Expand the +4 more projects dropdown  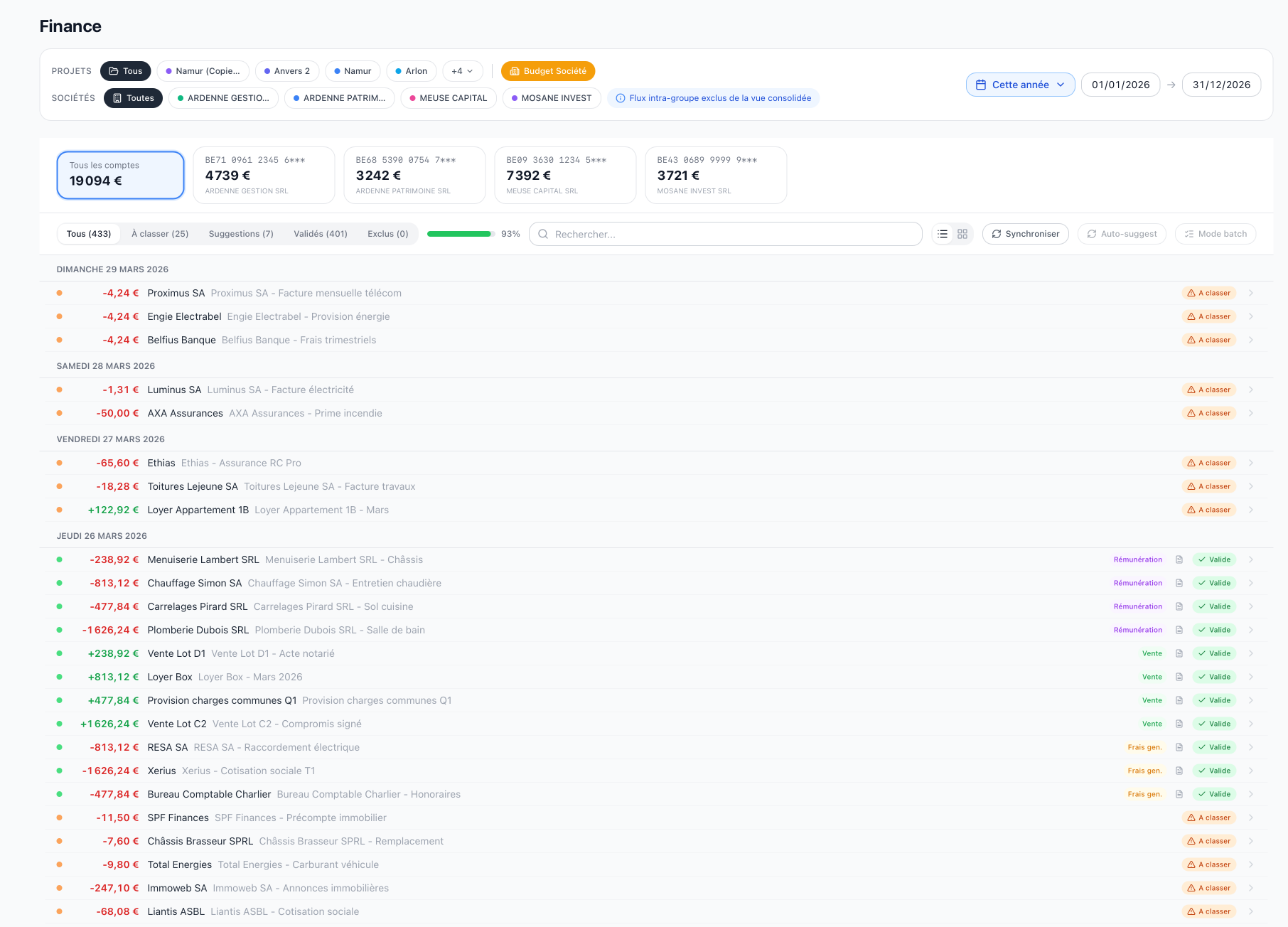point(462,71)
